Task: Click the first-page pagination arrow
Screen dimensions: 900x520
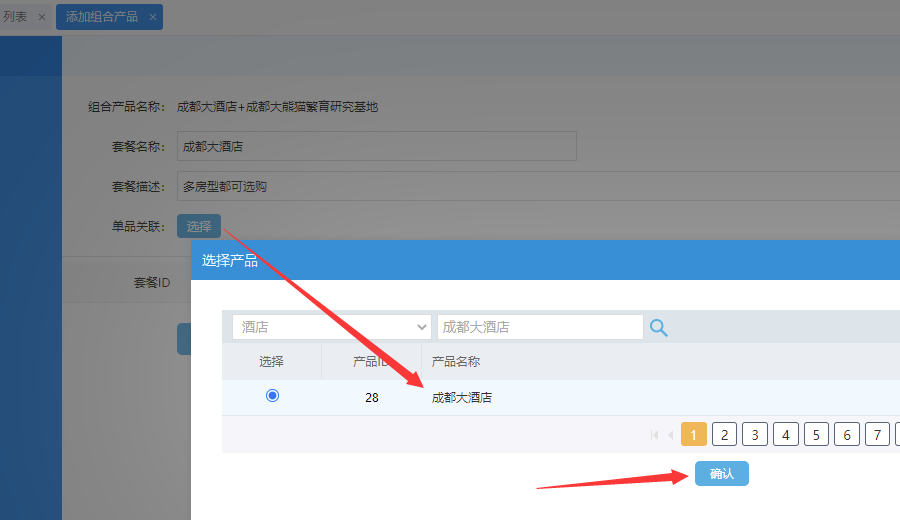Action: click(x=655, y=435)
